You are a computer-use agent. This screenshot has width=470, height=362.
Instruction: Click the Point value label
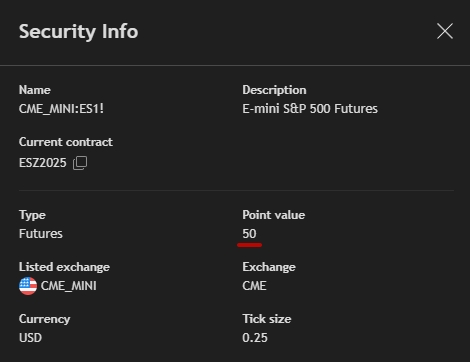274,215
